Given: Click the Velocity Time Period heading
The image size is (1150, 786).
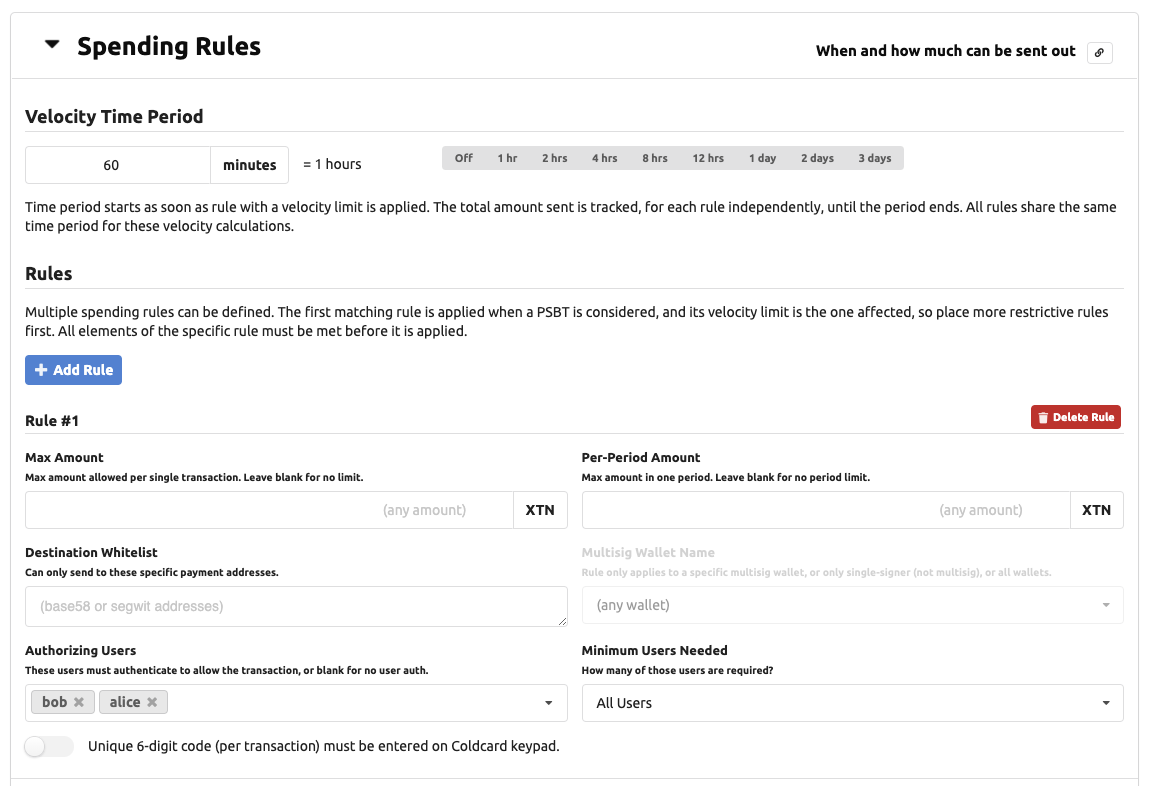Looking at the screenshot, I should [x=114, y=117].
